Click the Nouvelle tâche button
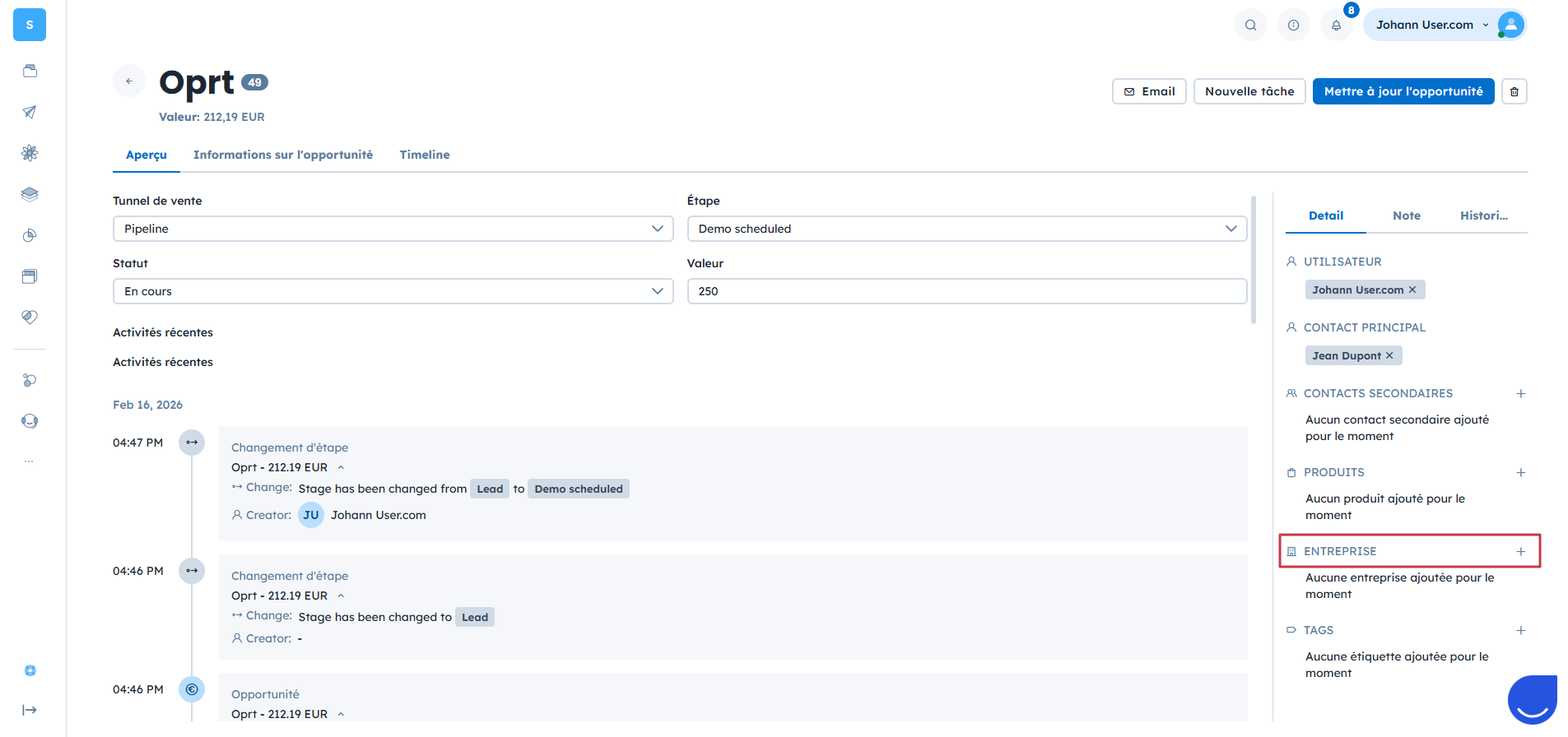This screenshot has height=737, width=1568. coord(1249,91)
